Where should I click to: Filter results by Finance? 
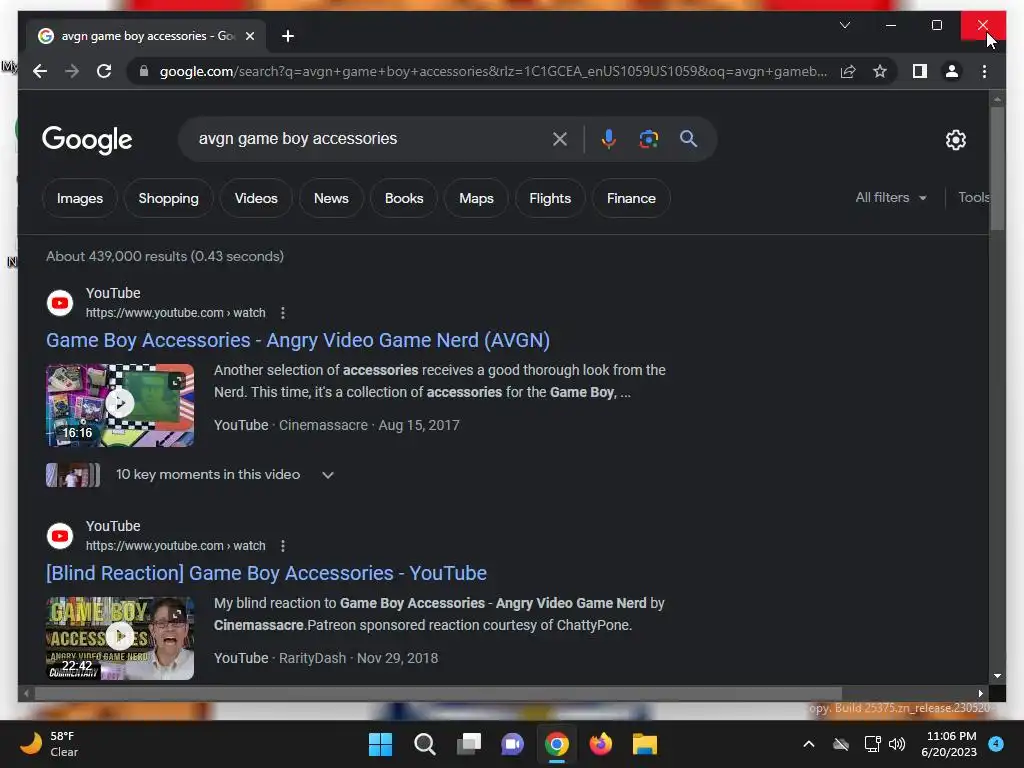point(631,198)
